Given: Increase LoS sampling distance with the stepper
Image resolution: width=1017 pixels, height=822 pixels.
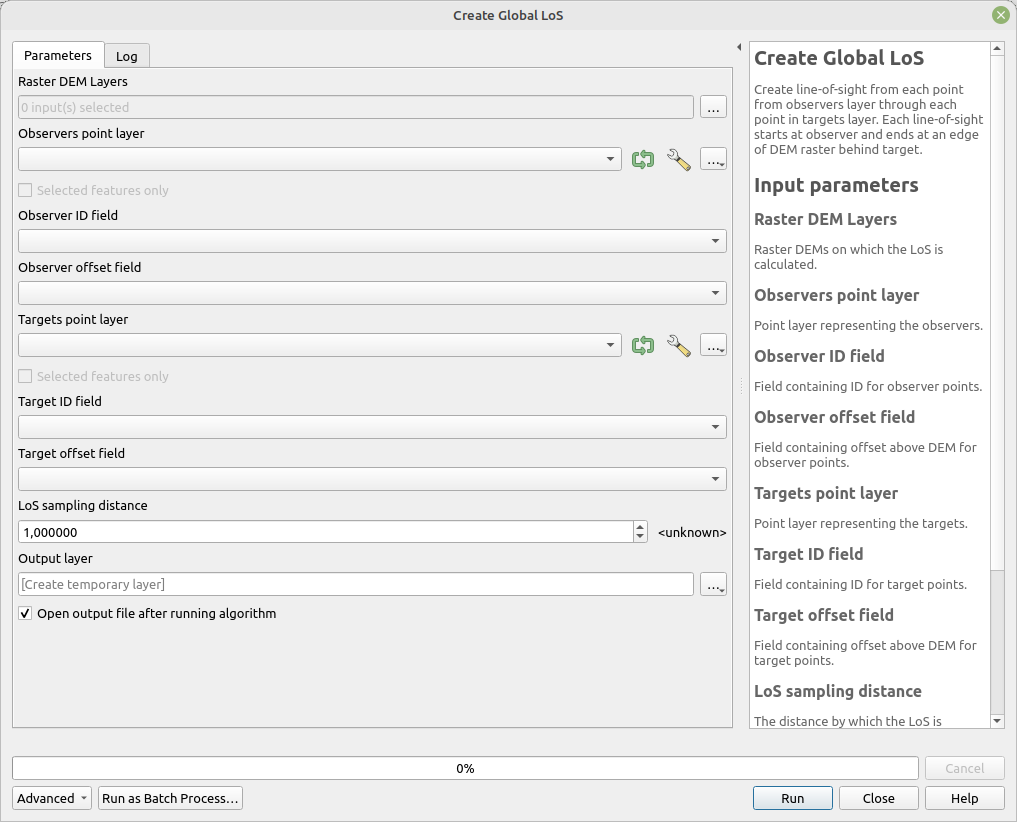Looking at the screenshot, I should (x=639, y=527).
